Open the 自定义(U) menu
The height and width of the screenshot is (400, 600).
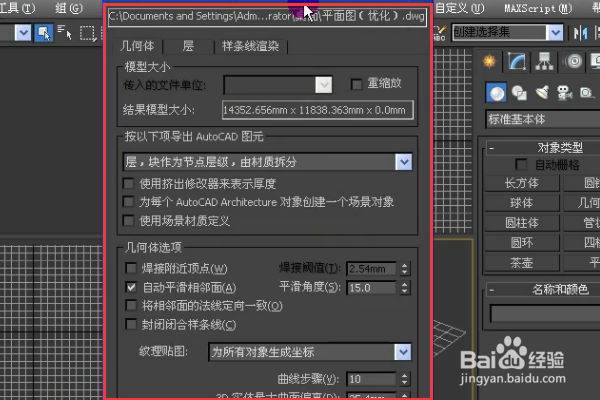click(x=460, y=8)
